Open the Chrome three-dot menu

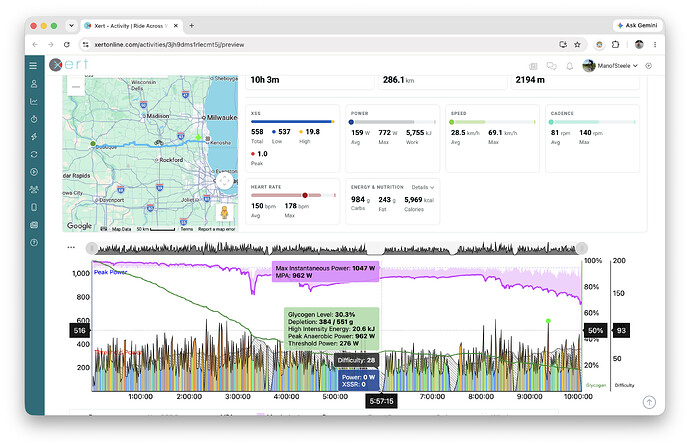pos(655,44)
